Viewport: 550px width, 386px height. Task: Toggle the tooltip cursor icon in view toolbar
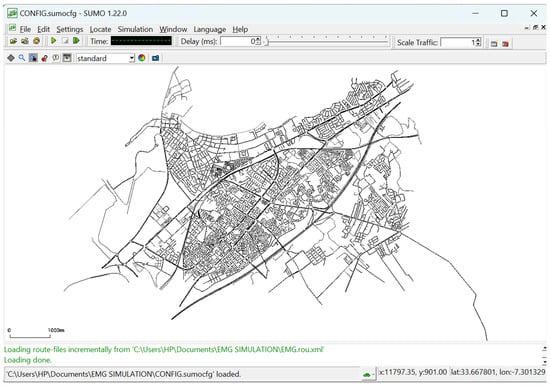tap(33, 58)
